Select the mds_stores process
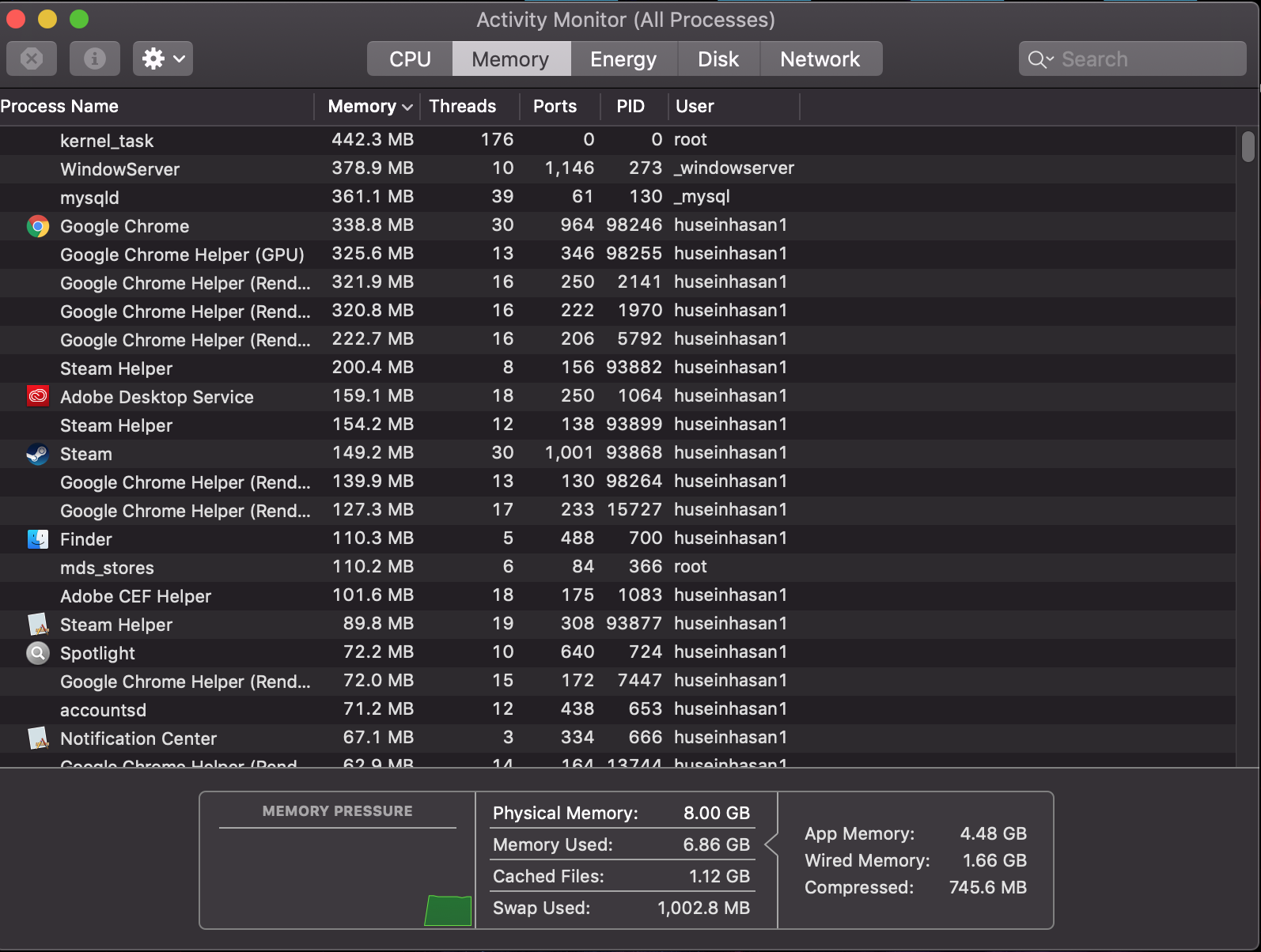 [x=617, y=567]
